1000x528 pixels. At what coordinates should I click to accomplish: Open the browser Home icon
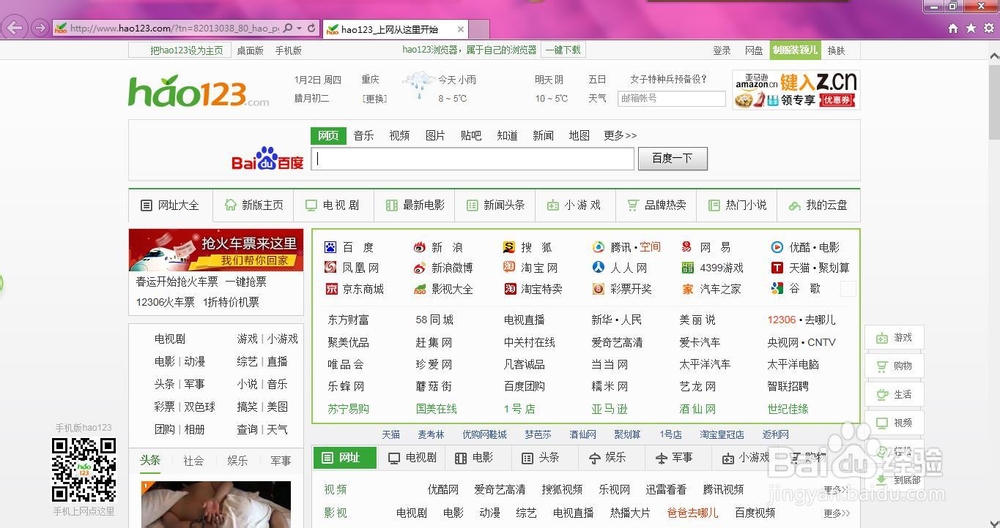(953, 28)
